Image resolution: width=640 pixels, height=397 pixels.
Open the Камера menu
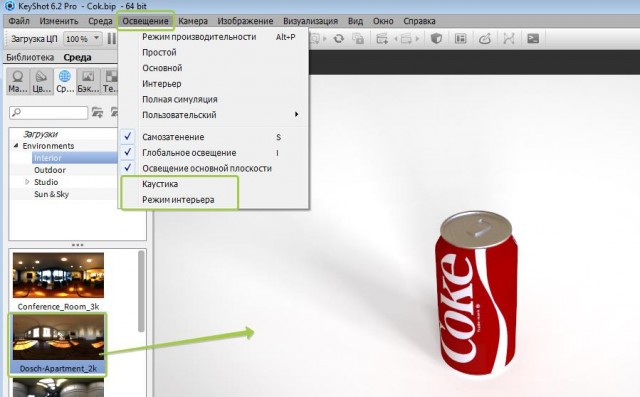(193, 21)
